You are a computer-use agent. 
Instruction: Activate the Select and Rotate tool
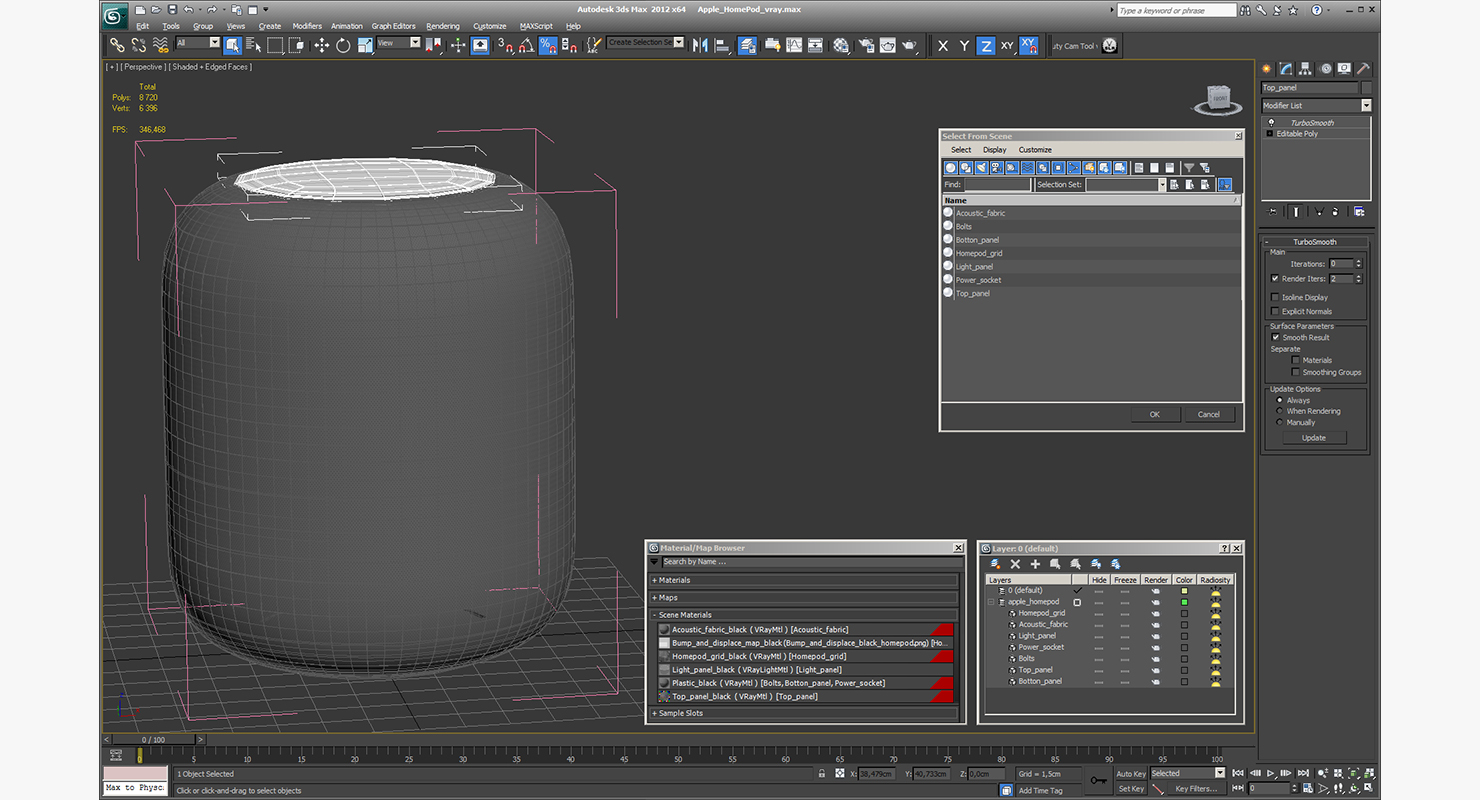point(343,45)
